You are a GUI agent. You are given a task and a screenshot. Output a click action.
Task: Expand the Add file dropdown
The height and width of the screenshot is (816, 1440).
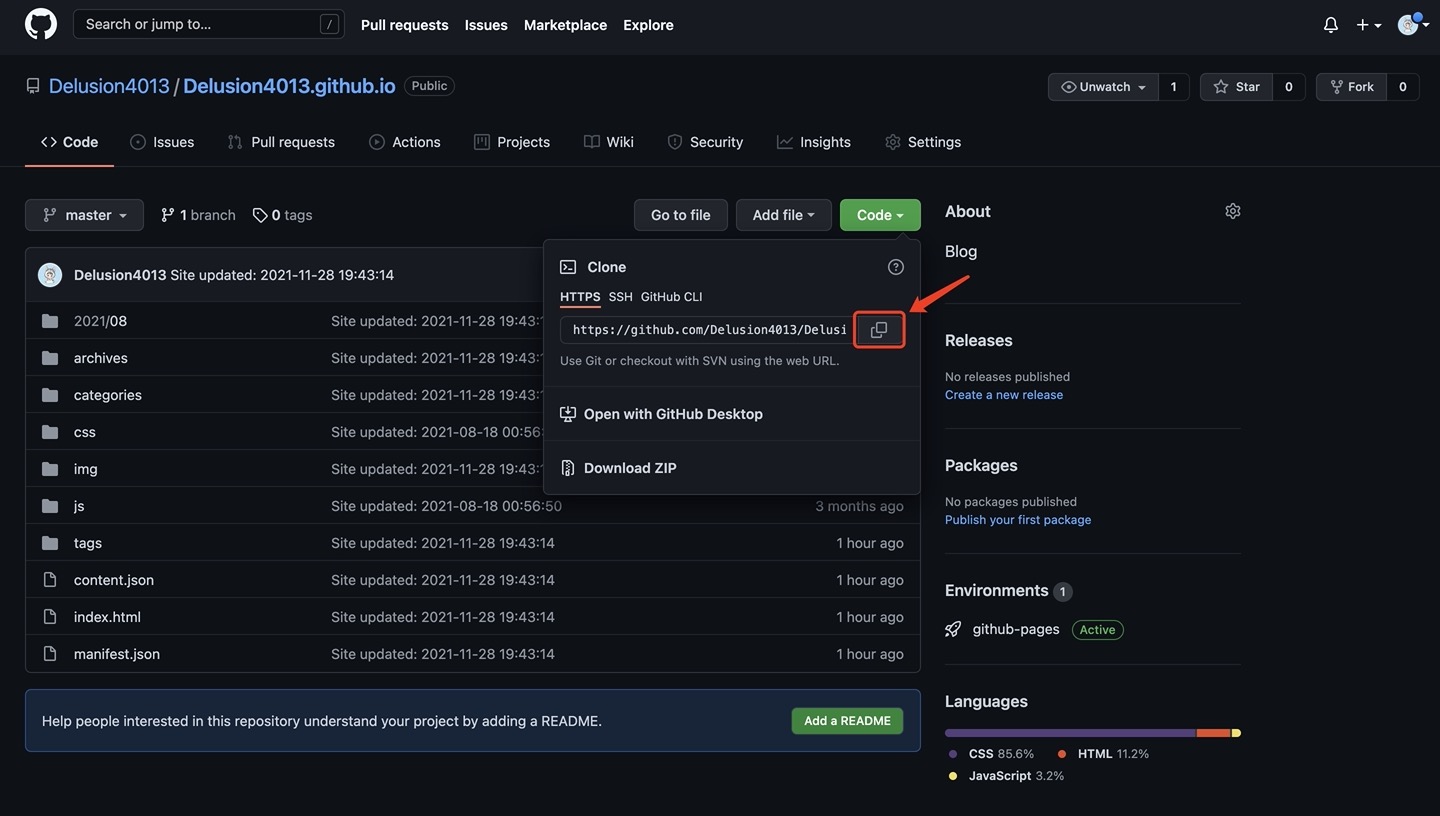[784, 215]
